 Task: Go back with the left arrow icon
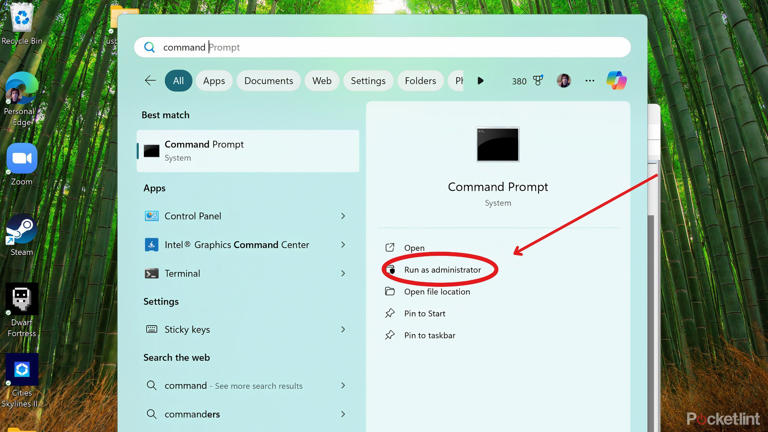(x=150, y=81)
